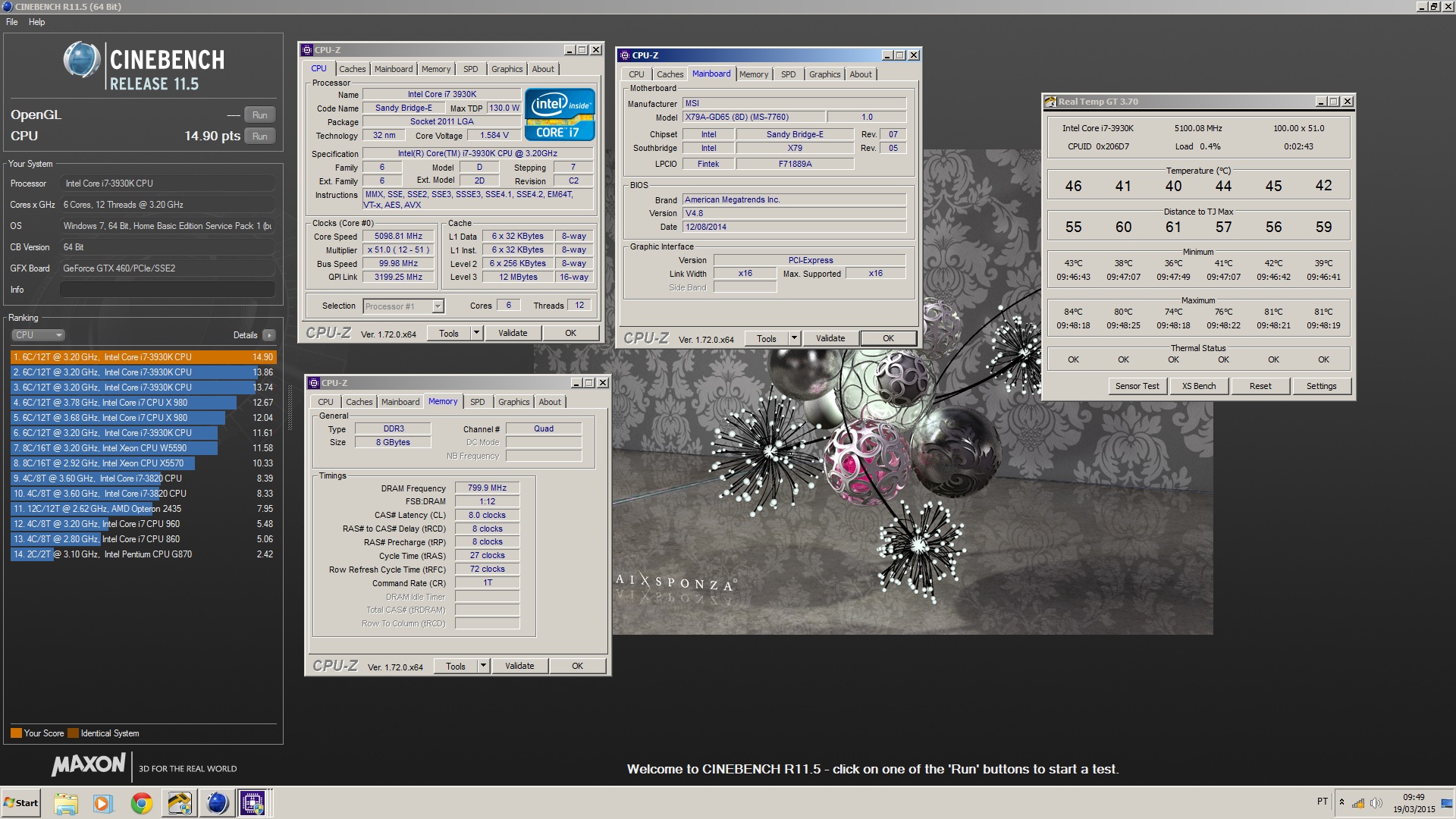The image size is (1456, 819).
Task: Show hidden system tray icons
Action: point(1341,802)
